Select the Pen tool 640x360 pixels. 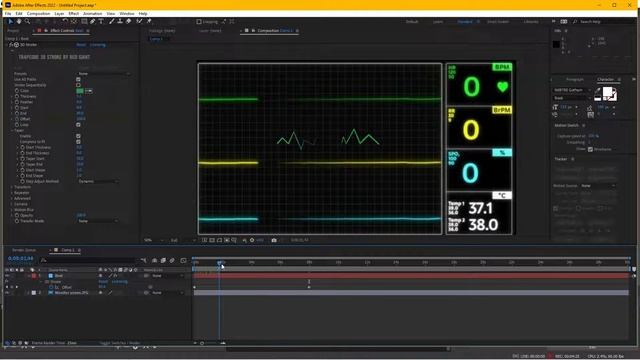93,21
